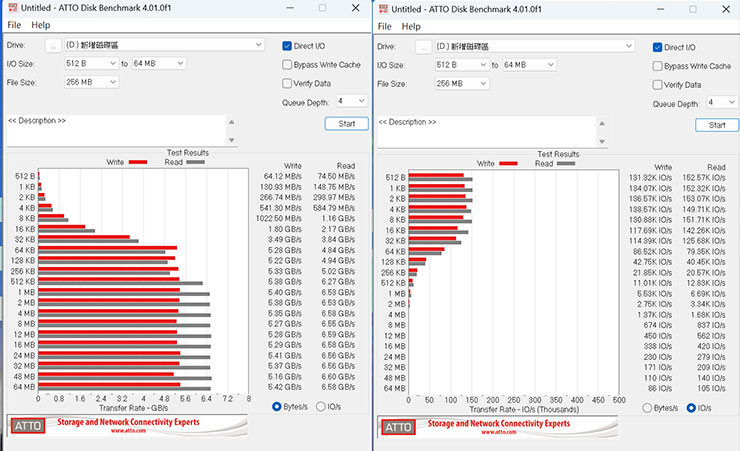Click the ATTO app icon in left window title bar
Viewport: 740px width, 451px height.
(x=12, y=8)
